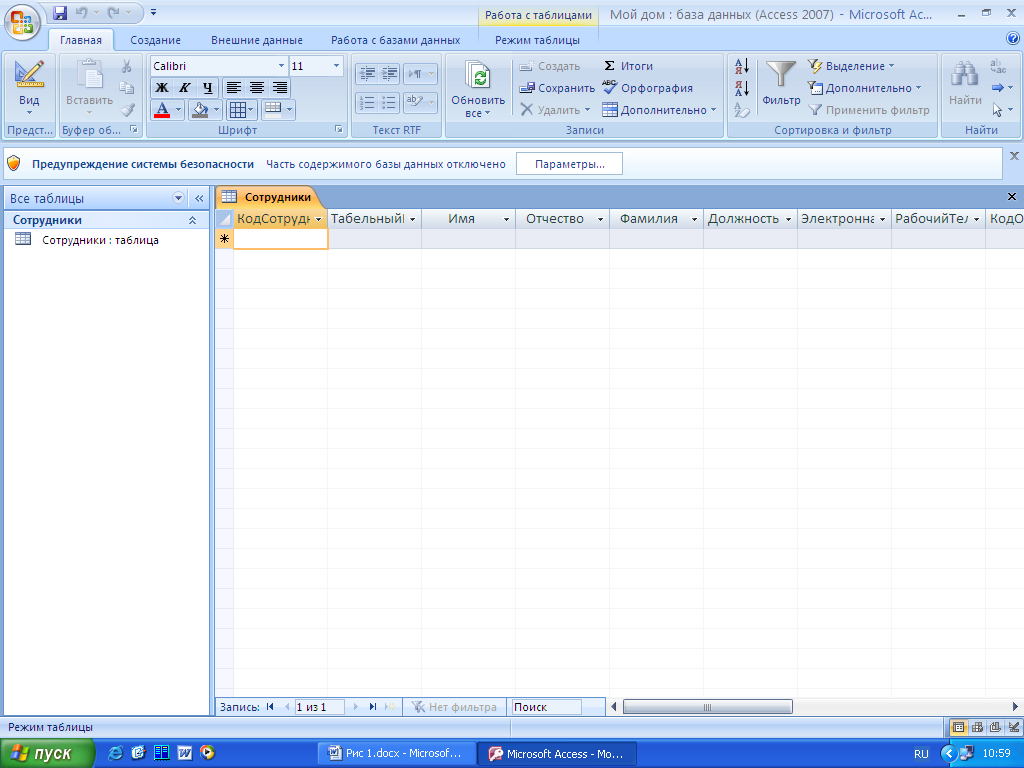Open Все таблицы navigation dropdown

pos(178,198)
